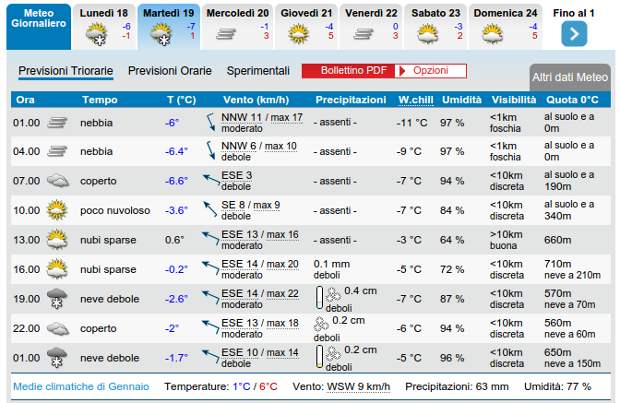Click the sun icon at 10.00 row
The image size is (620, 403).
click(x=58, y=210)
